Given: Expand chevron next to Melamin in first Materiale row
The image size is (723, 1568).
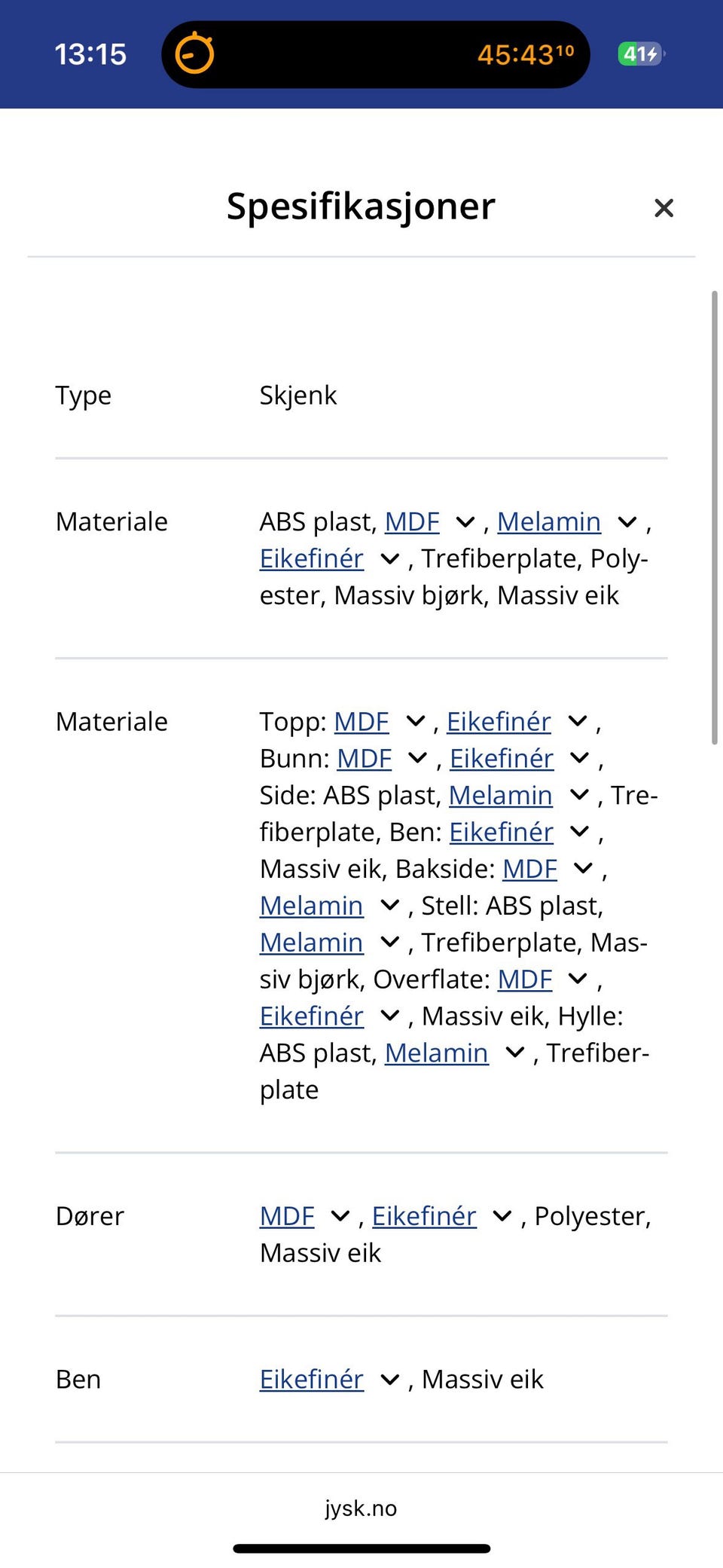Looking at the screenshot, I should pyautogui.click(x=627, y=521).
